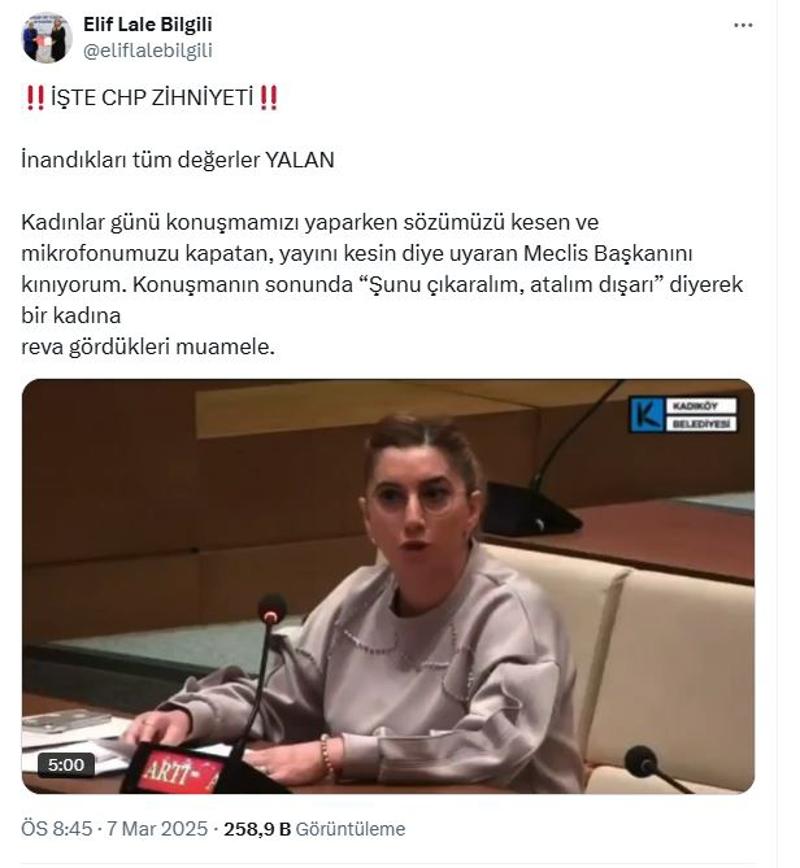
Task: Click the black microphone beside the beige seat
Action: click(x=641, y=762)
